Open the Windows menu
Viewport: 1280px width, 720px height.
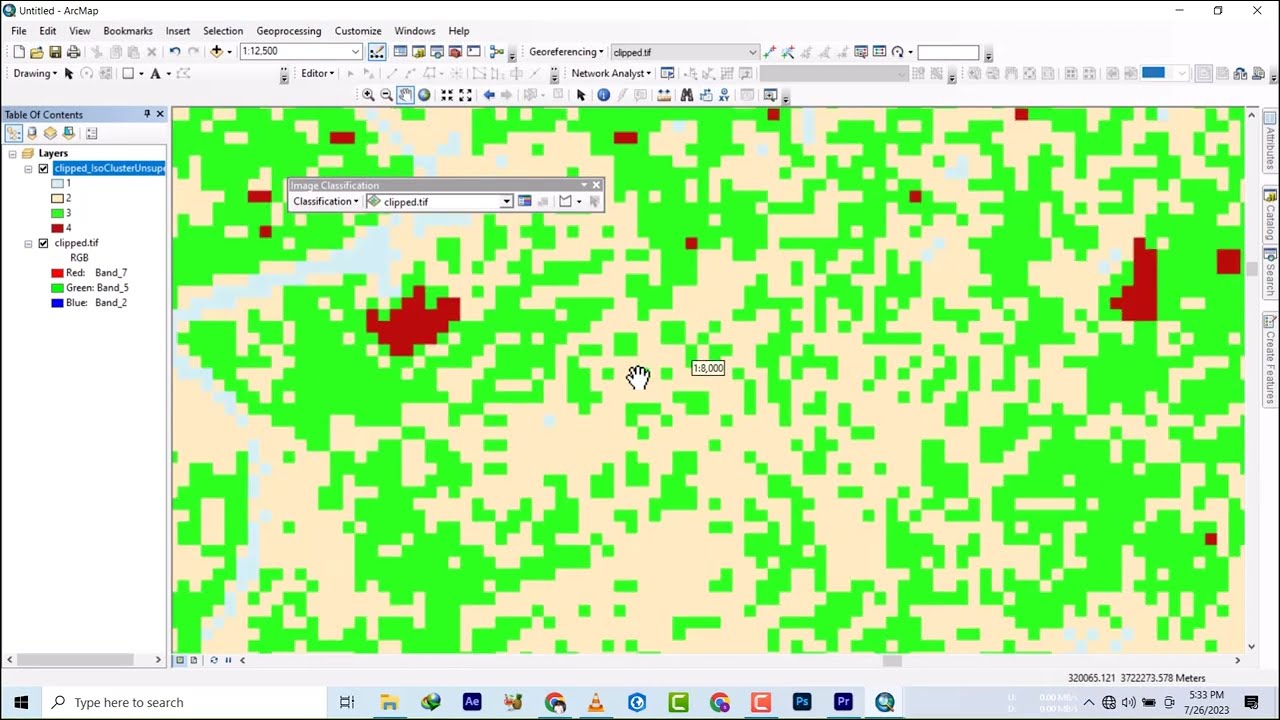click(415, 31)
